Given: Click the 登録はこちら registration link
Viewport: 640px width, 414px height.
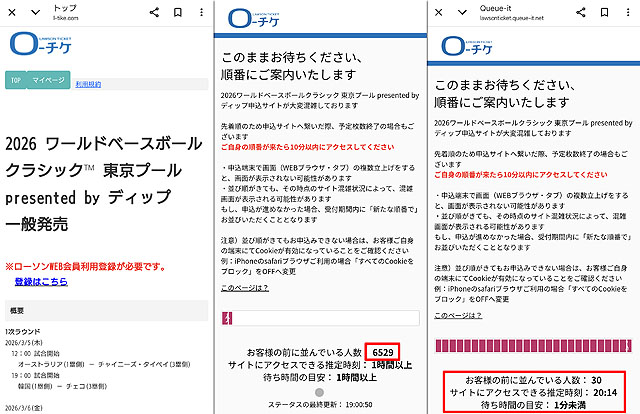Looking at the screenshot, I should [x=41, y=282].
